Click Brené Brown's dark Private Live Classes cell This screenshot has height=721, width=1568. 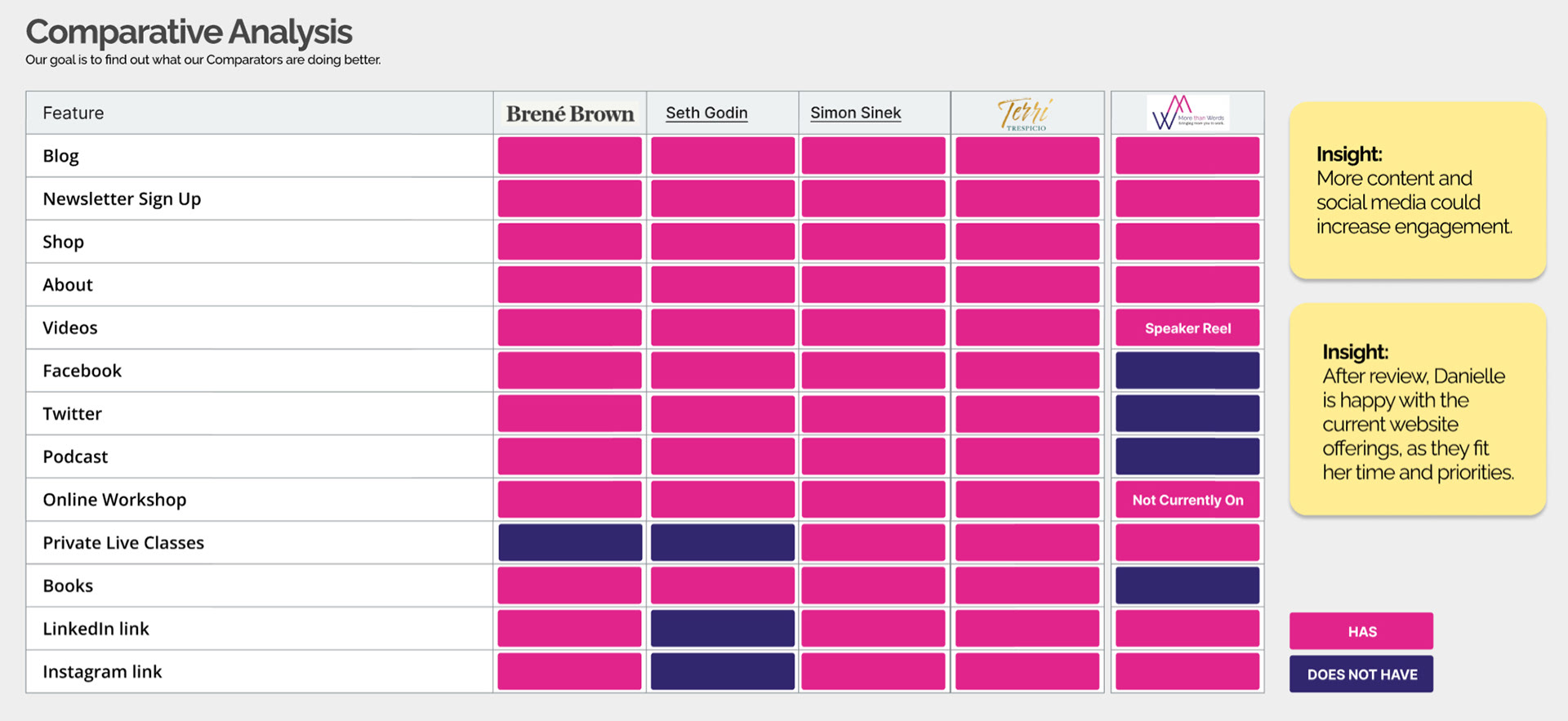click(x=570, y=542)
